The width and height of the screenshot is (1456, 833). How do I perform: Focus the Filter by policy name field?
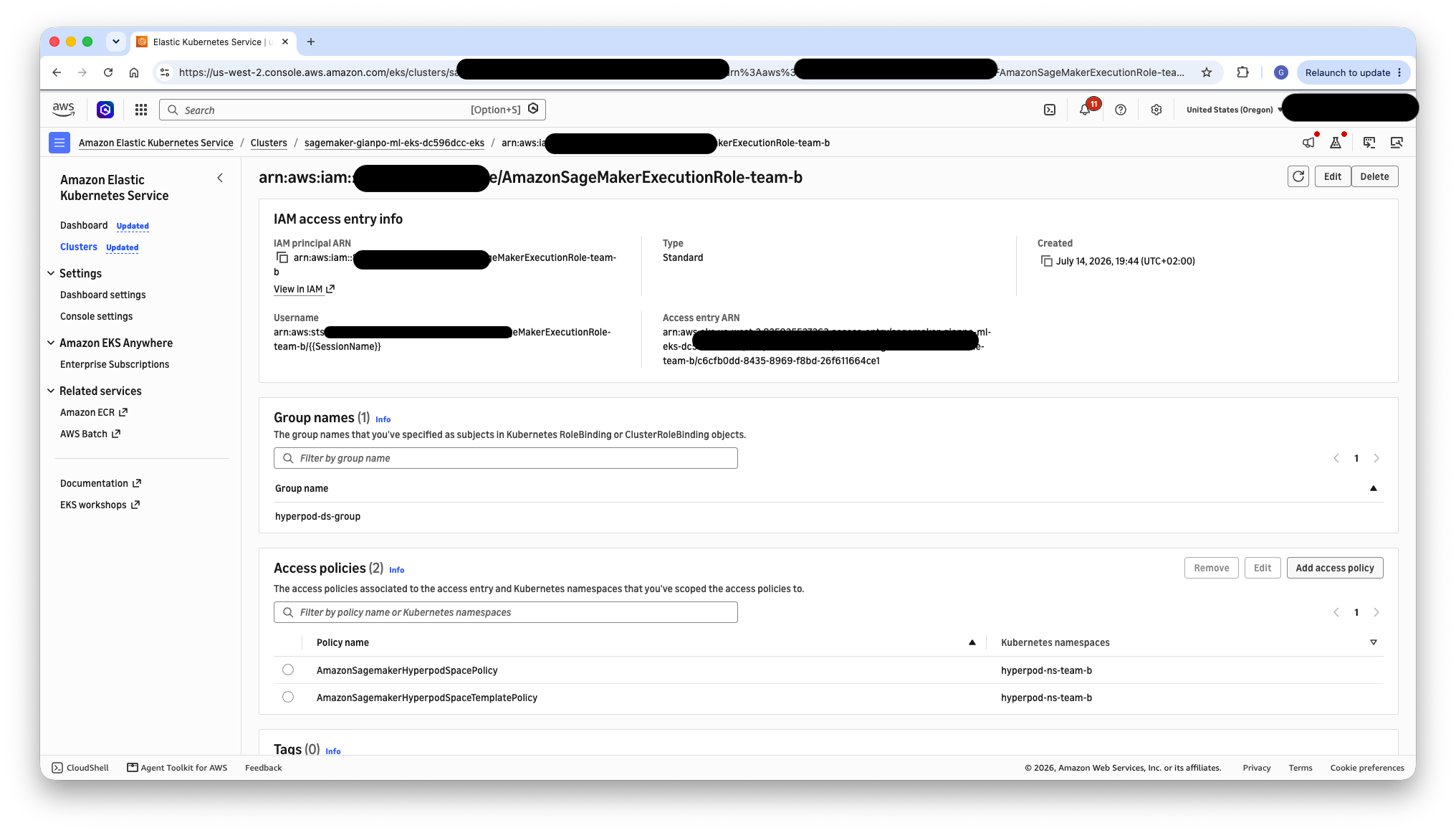click(x=506, y=612)
